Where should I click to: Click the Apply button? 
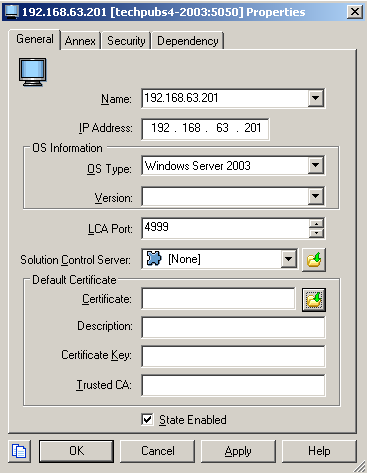(238, 451)
